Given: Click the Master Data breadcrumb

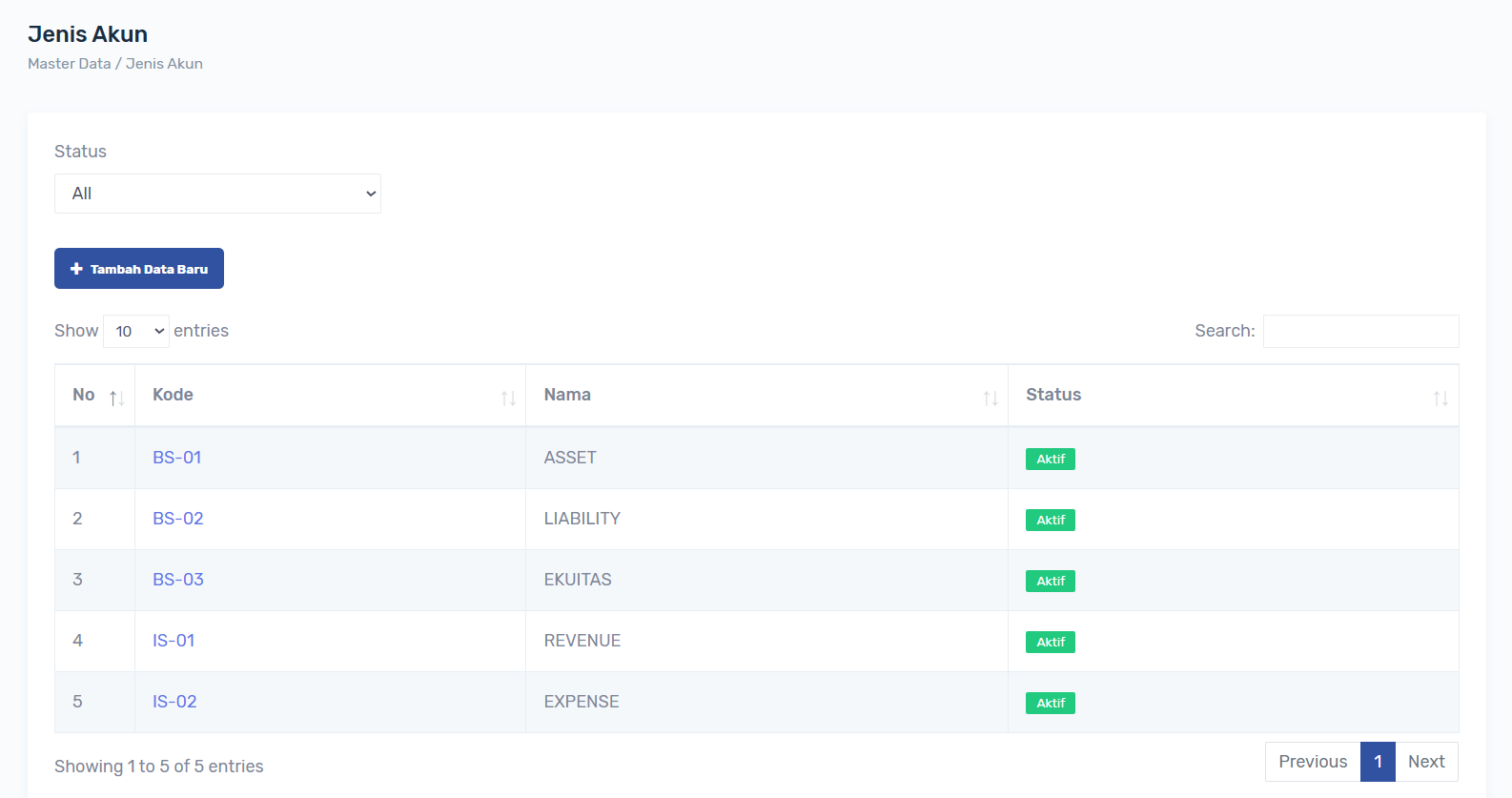Looking at the screenshot, I should (x=69, y=64).
